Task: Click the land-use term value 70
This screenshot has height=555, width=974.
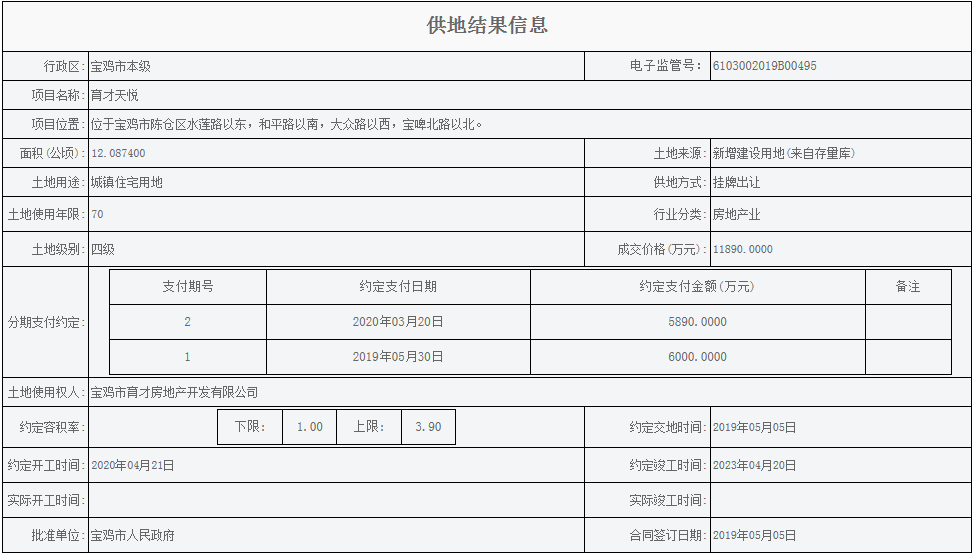Action: click(98, 214)
